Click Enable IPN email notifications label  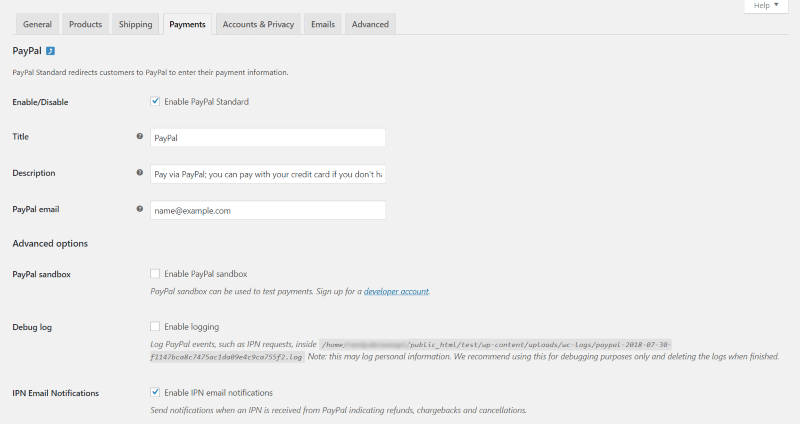pos(218,393)
